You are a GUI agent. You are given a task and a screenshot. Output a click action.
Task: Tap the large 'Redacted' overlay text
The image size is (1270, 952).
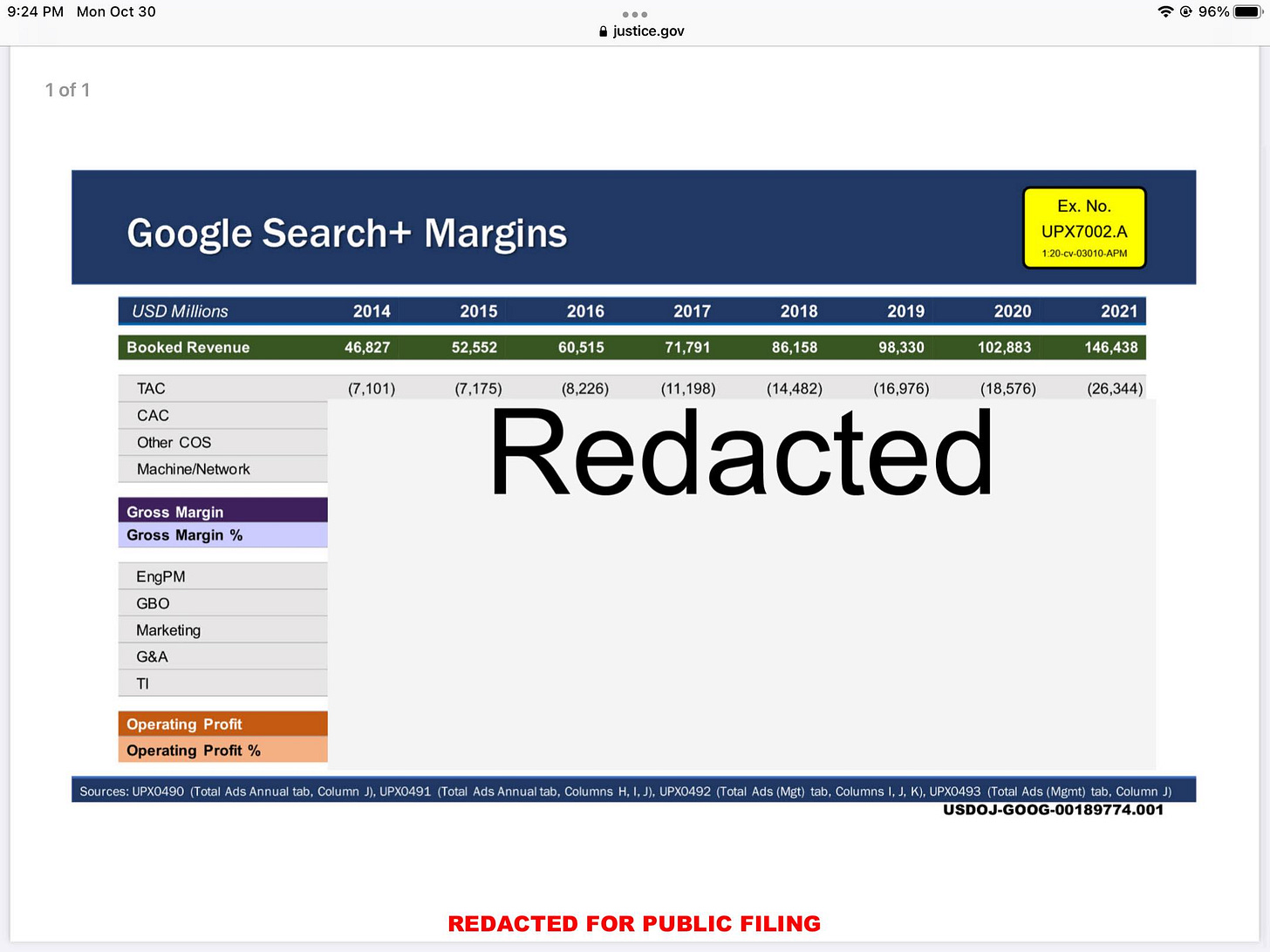[x=741, y=453]
